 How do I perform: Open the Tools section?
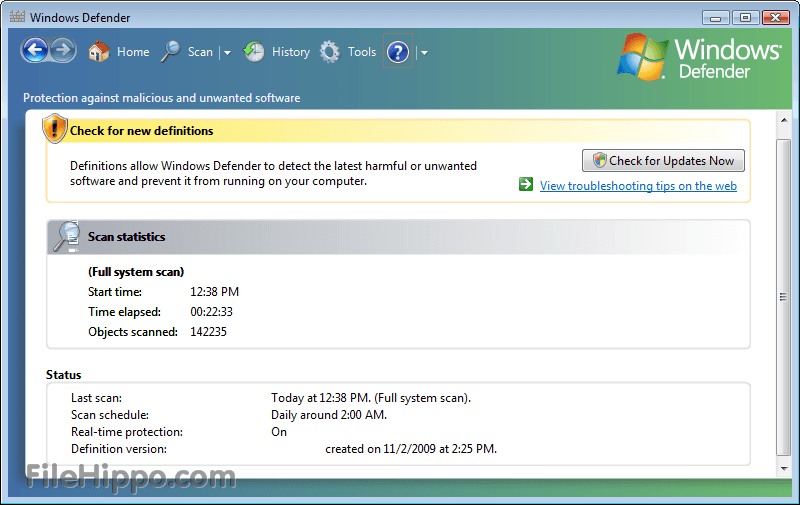point(362,52)
